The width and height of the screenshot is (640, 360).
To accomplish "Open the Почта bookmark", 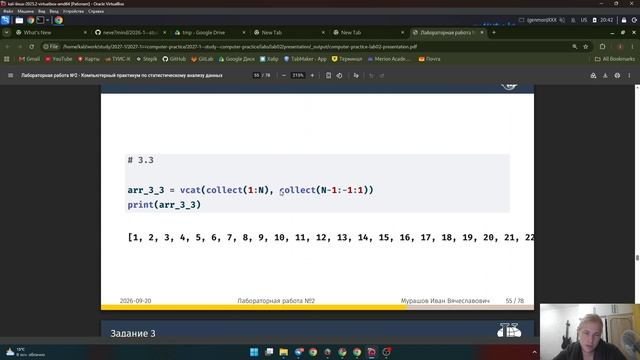I will click(430, 59).
